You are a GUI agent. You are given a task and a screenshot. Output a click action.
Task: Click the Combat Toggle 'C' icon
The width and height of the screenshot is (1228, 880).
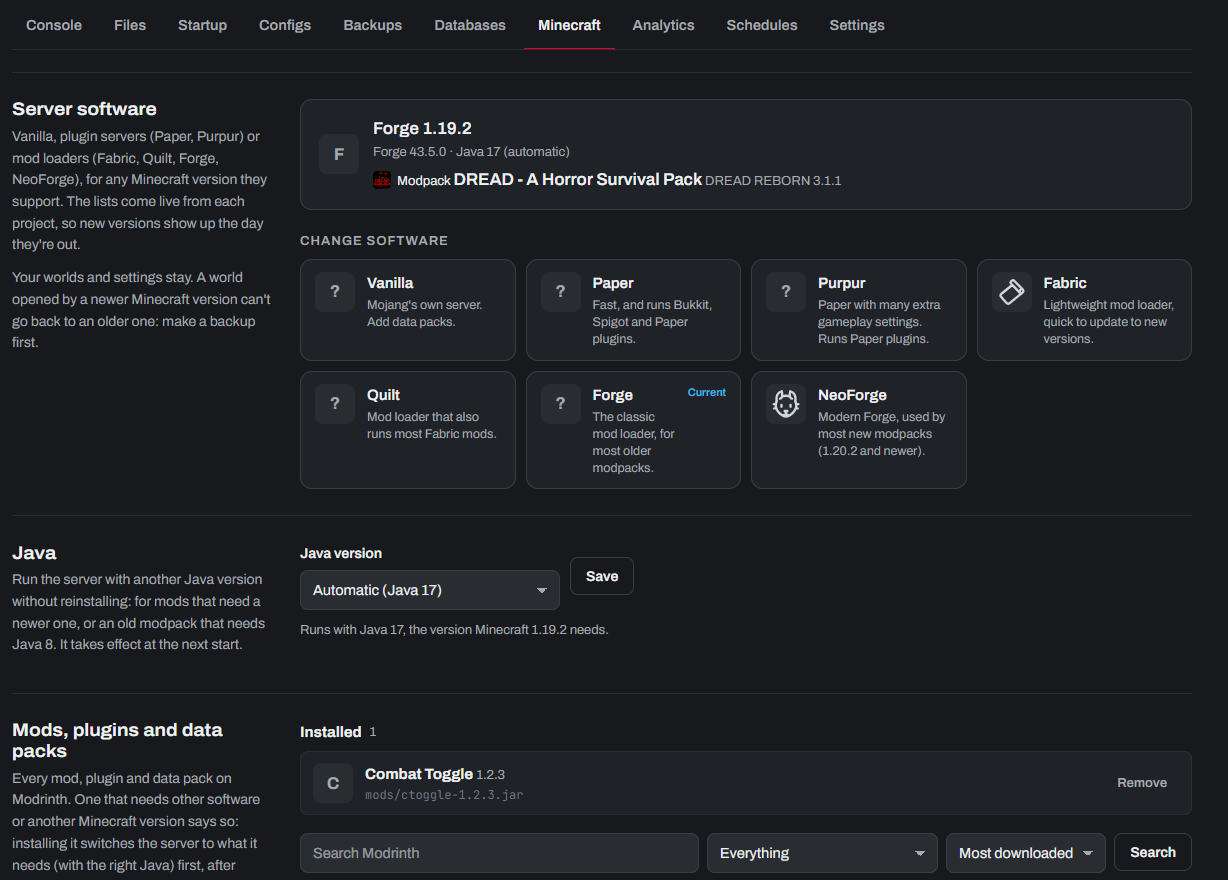point(333,783)
